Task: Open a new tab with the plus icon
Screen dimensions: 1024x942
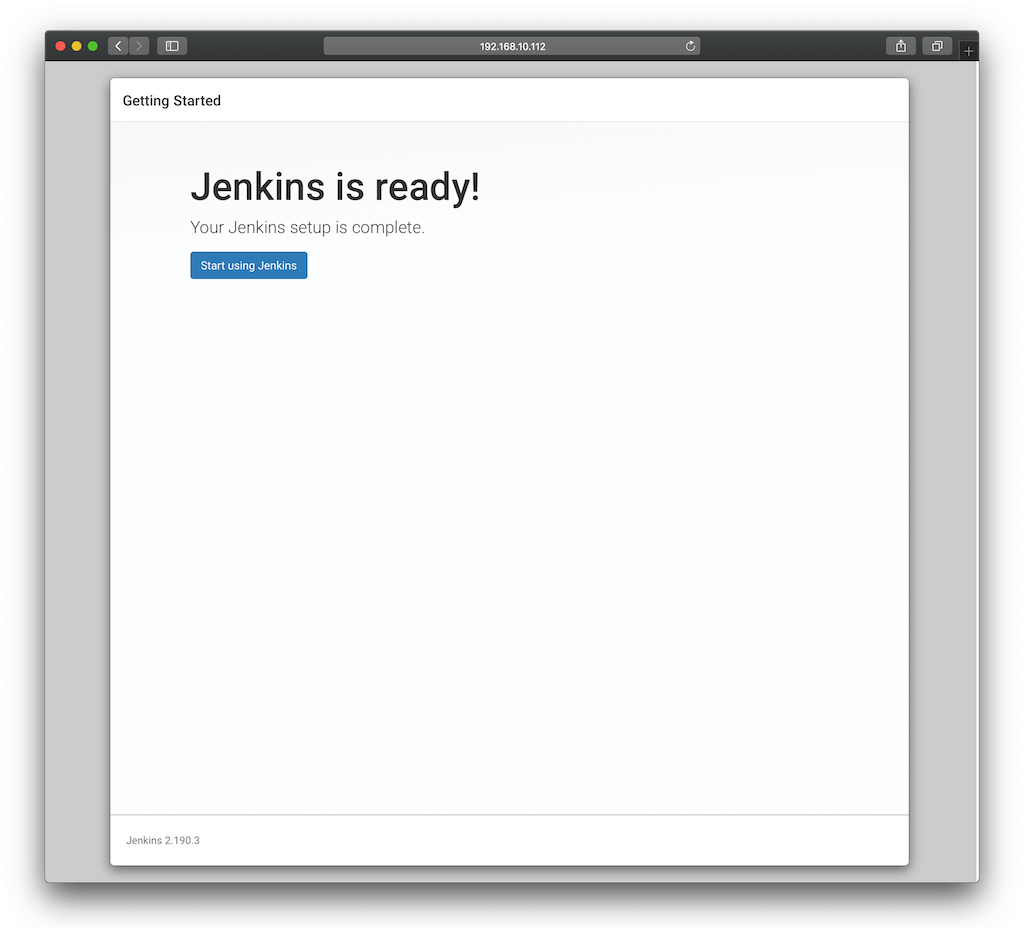Action: coord(968,50)
